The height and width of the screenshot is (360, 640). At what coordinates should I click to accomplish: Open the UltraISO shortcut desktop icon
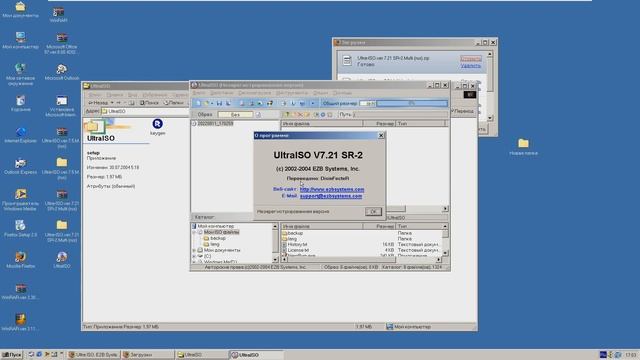[x=62, y=260]
